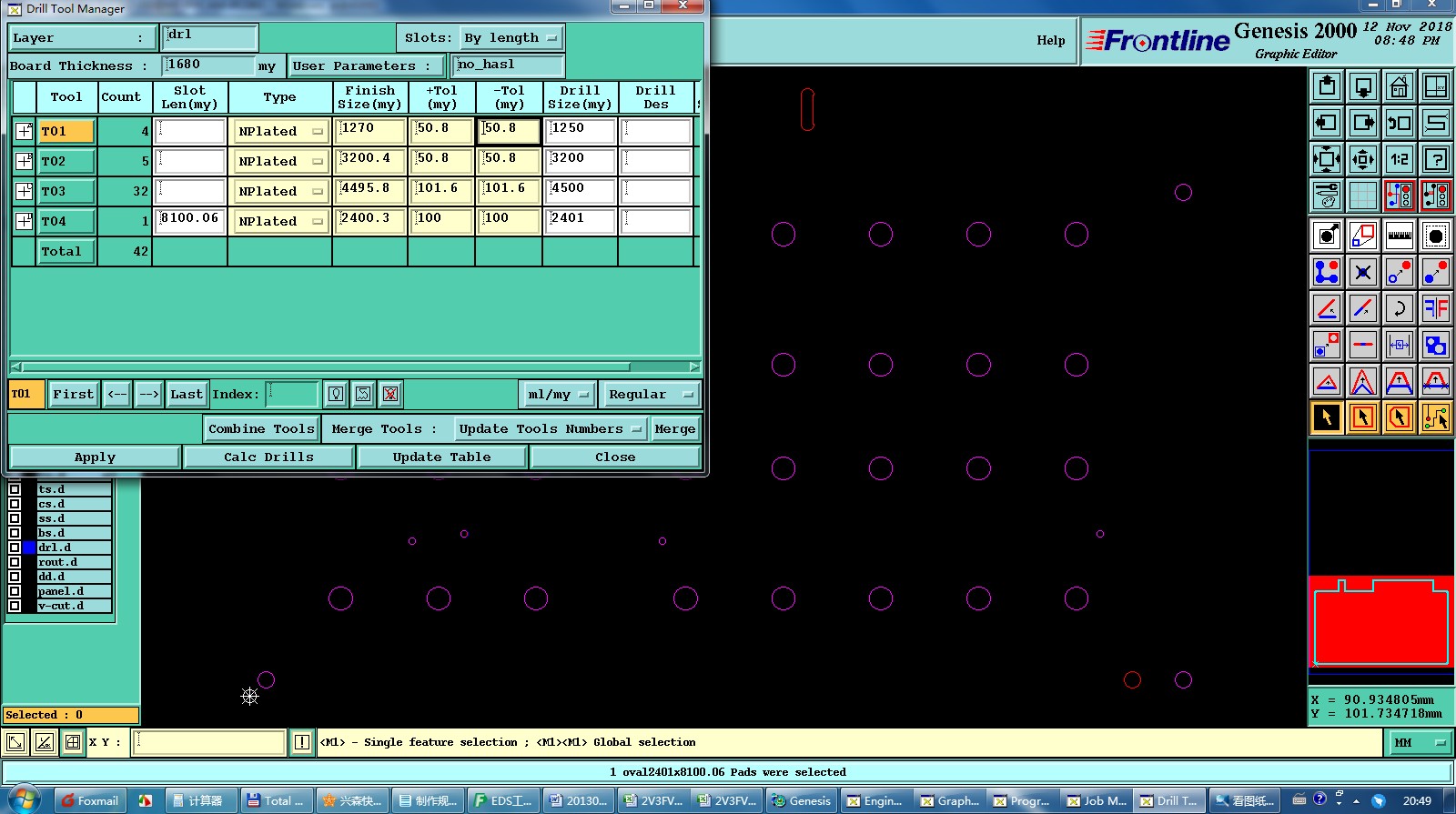Click the Combine Tools button

click(x=261, y=428)
